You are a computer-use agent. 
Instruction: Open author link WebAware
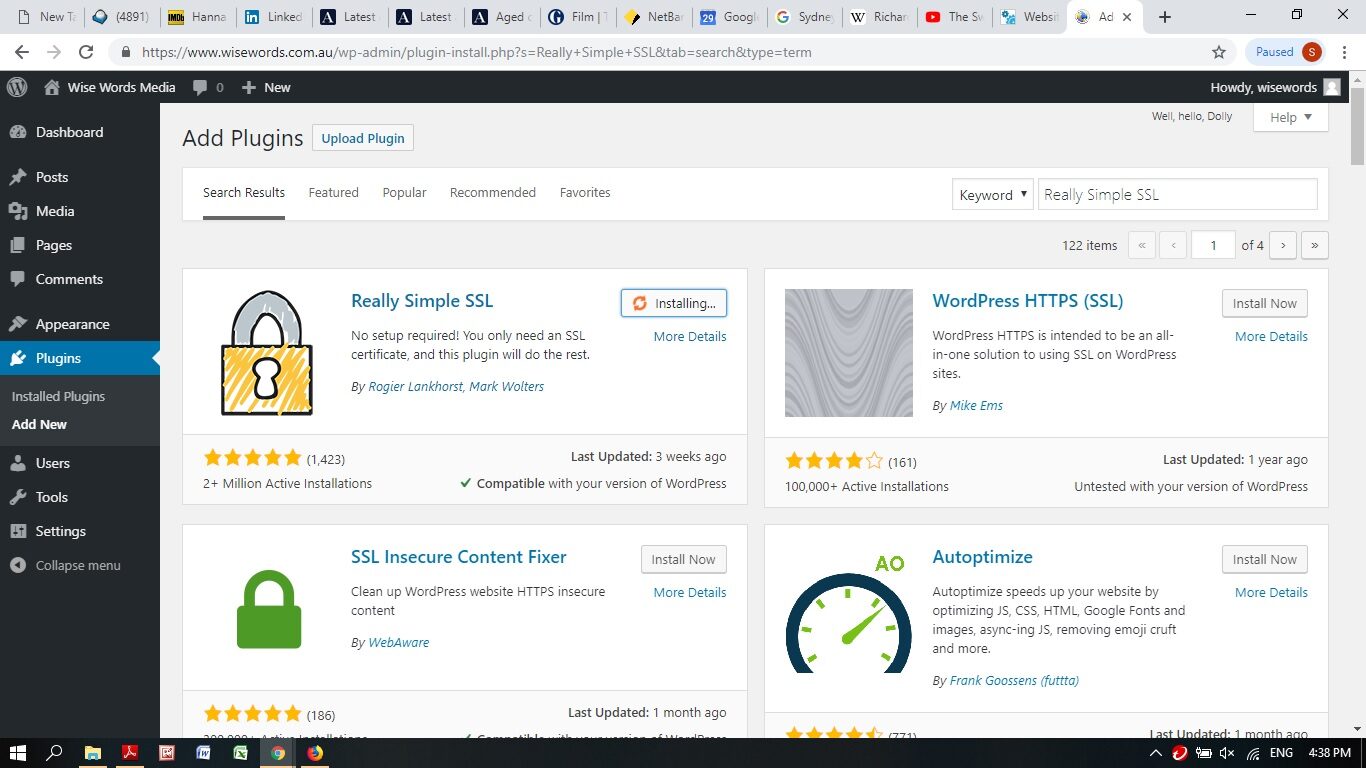[x=399, y=642]
